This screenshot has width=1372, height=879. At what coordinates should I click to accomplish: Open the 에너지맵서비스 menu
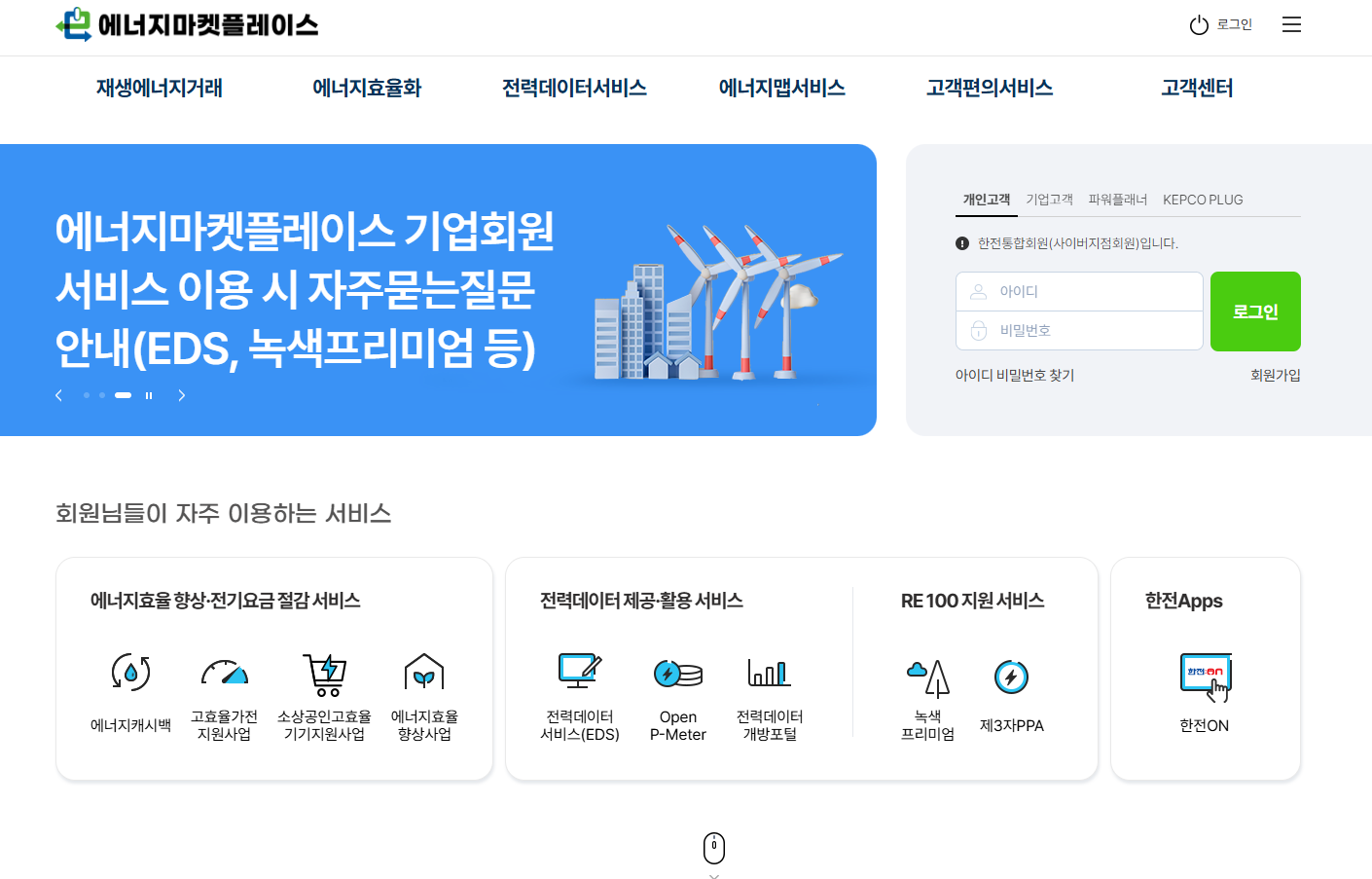point(781,88)
